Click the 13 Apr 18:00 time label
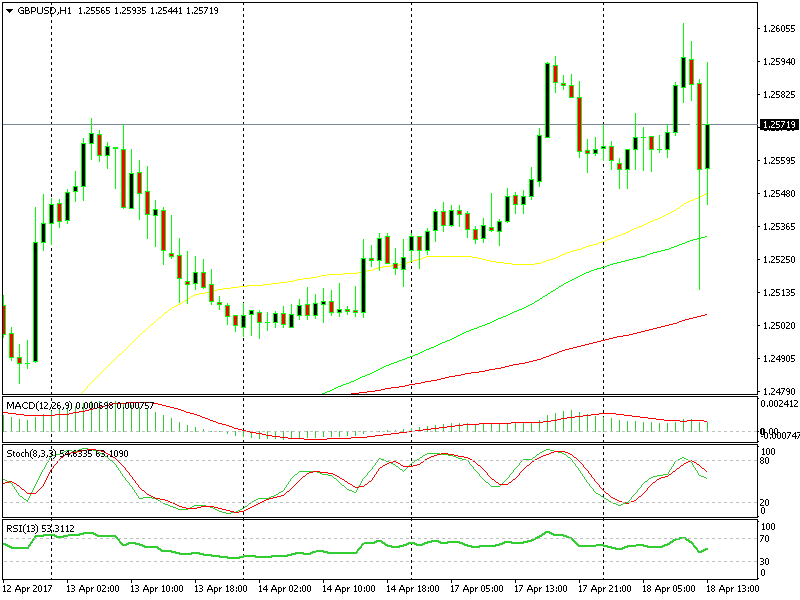800x600 pixels. [220, 589]
